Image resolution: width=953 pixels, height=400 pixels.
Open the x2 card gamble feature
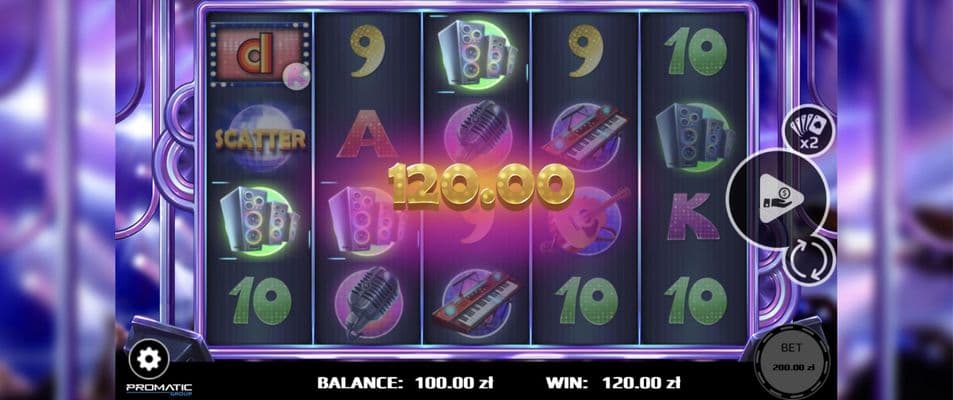[x=809, y=130]
